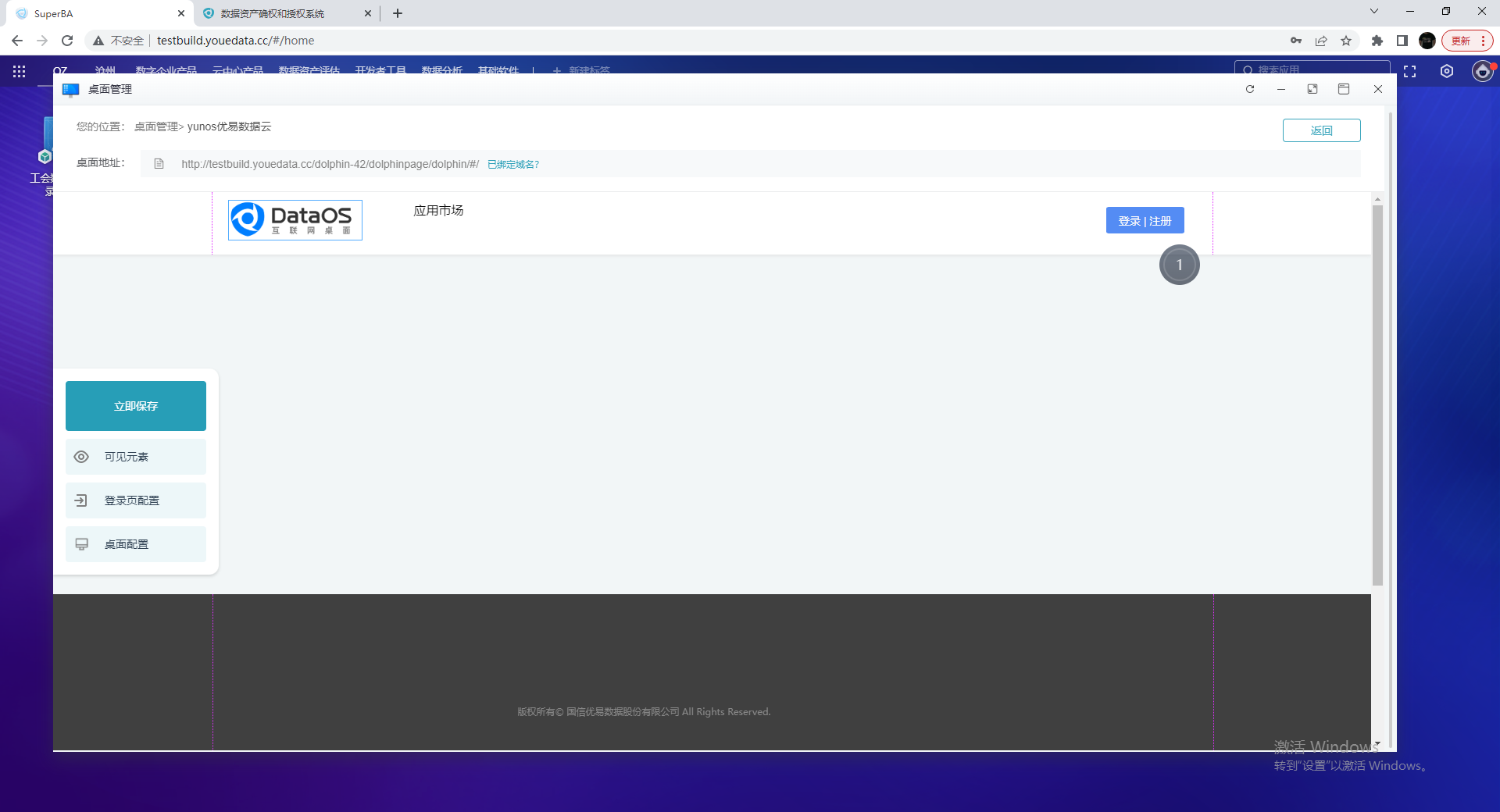Viewport: 1500px width, 812px height.
Task: Click the preview vertical scrollbar thumb
Action: click(x=1377, y=395)
